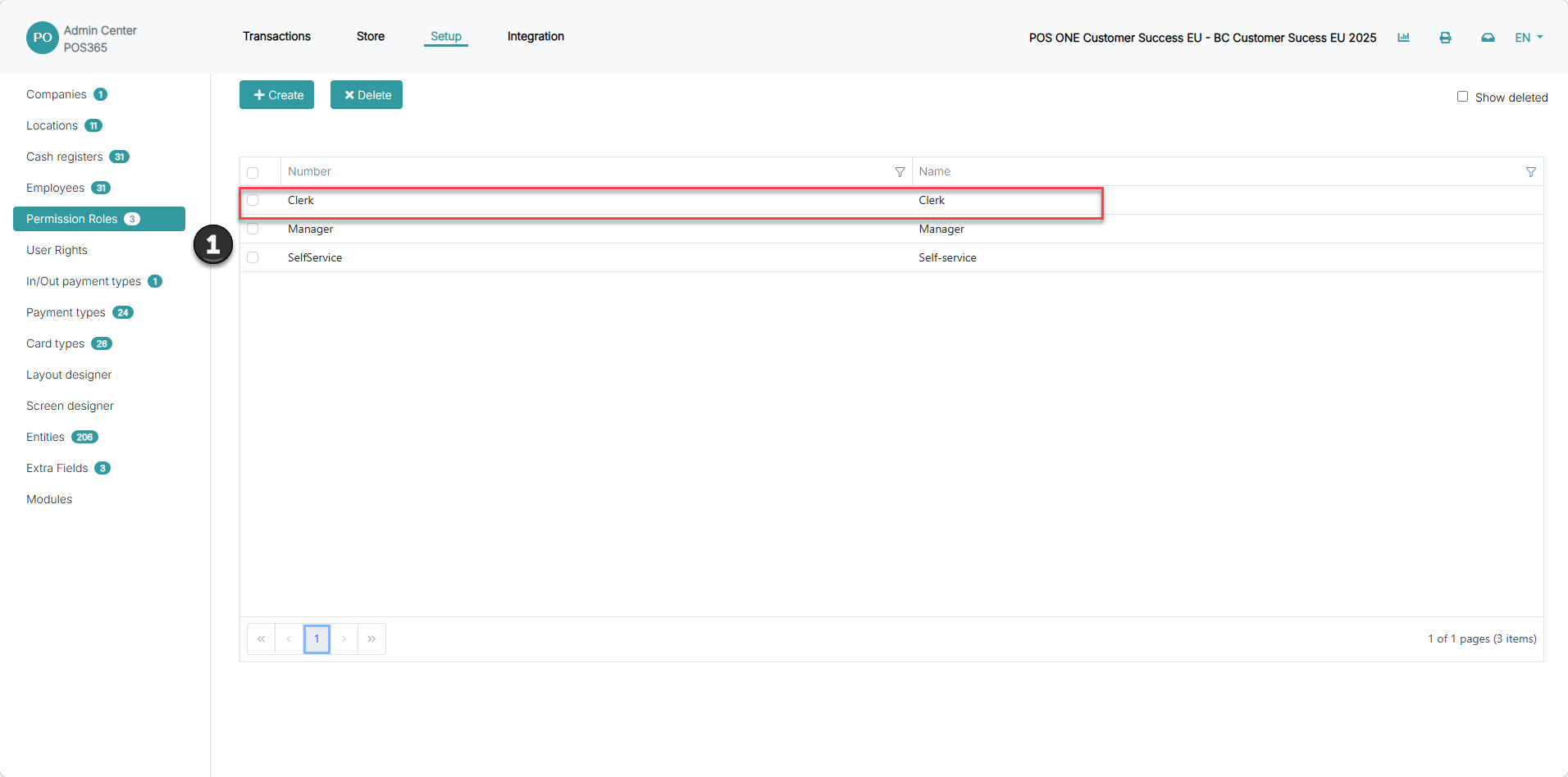Open Layout designer in the sidebar
The height and width of the screenshot is (777, 1568).
(69, 375)
